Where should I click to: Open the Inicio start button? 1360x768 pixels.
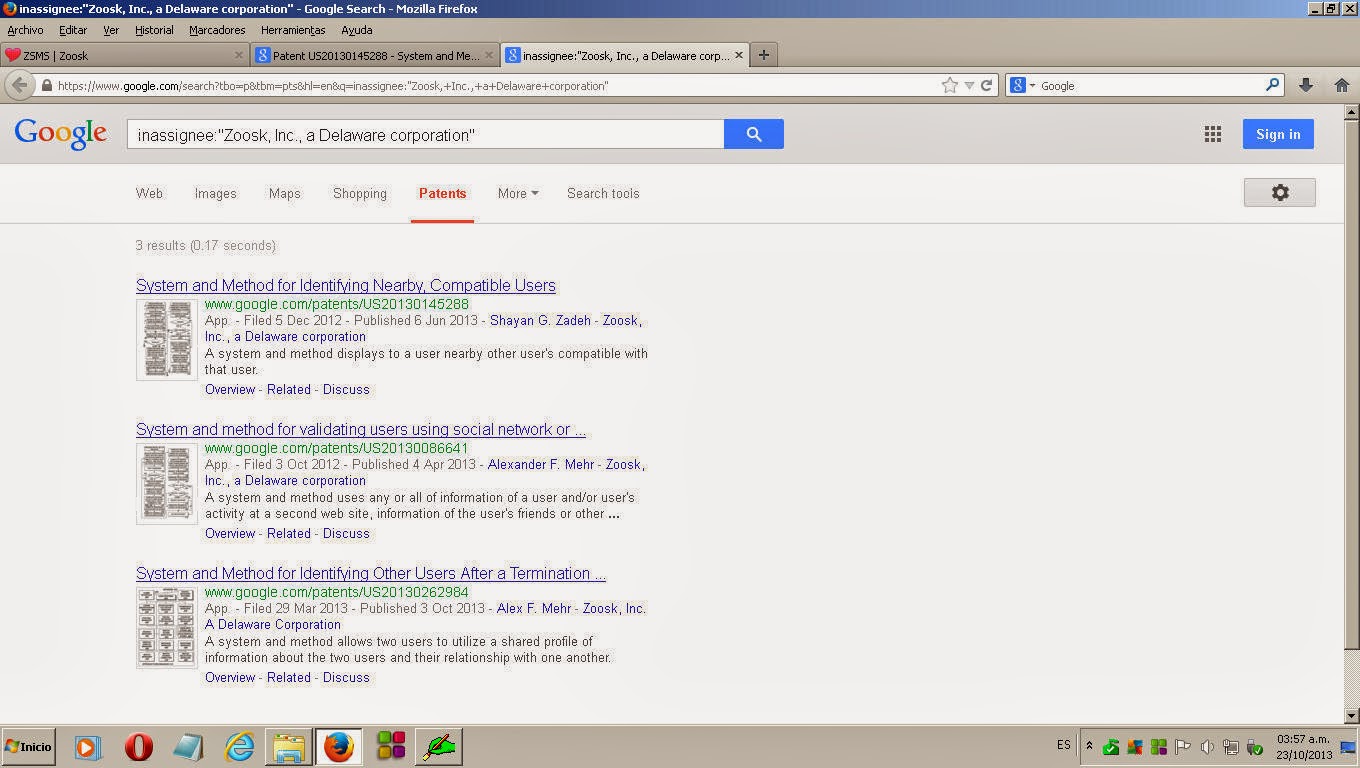[28, 747]
